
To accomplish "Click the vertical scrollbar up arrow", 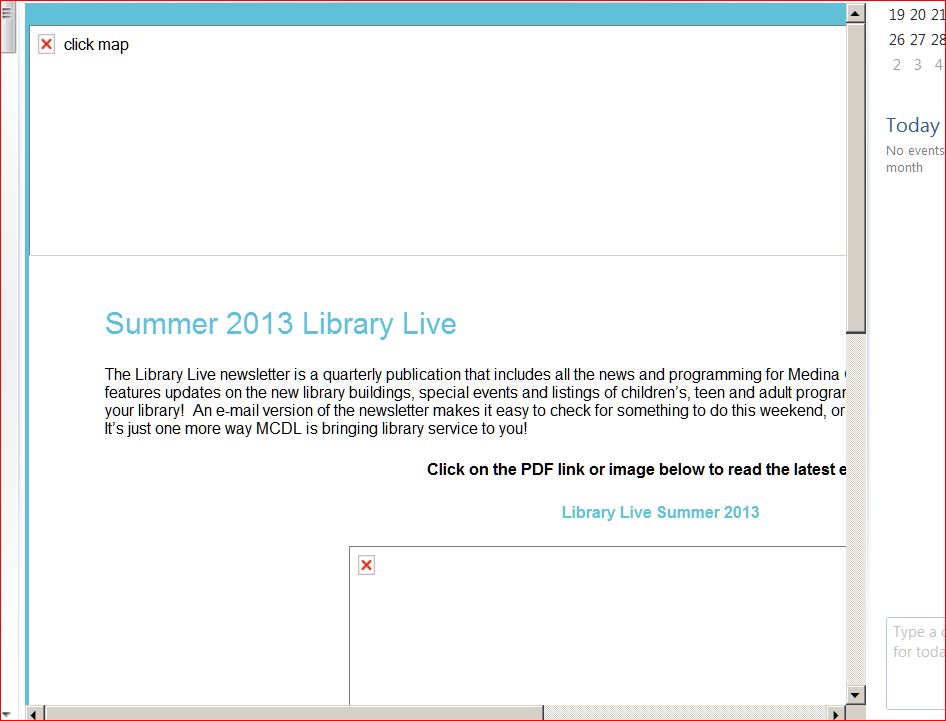I will 856,13.
